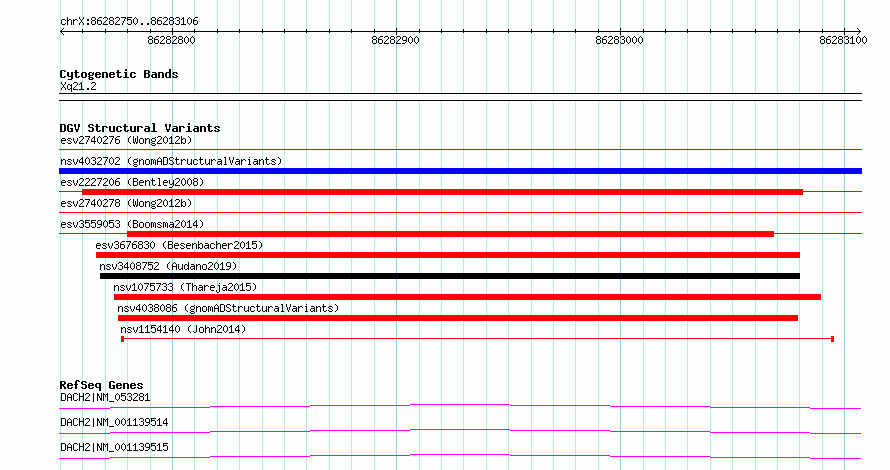Open gene DACH2|NM_053281 label

tap(105, 397)
